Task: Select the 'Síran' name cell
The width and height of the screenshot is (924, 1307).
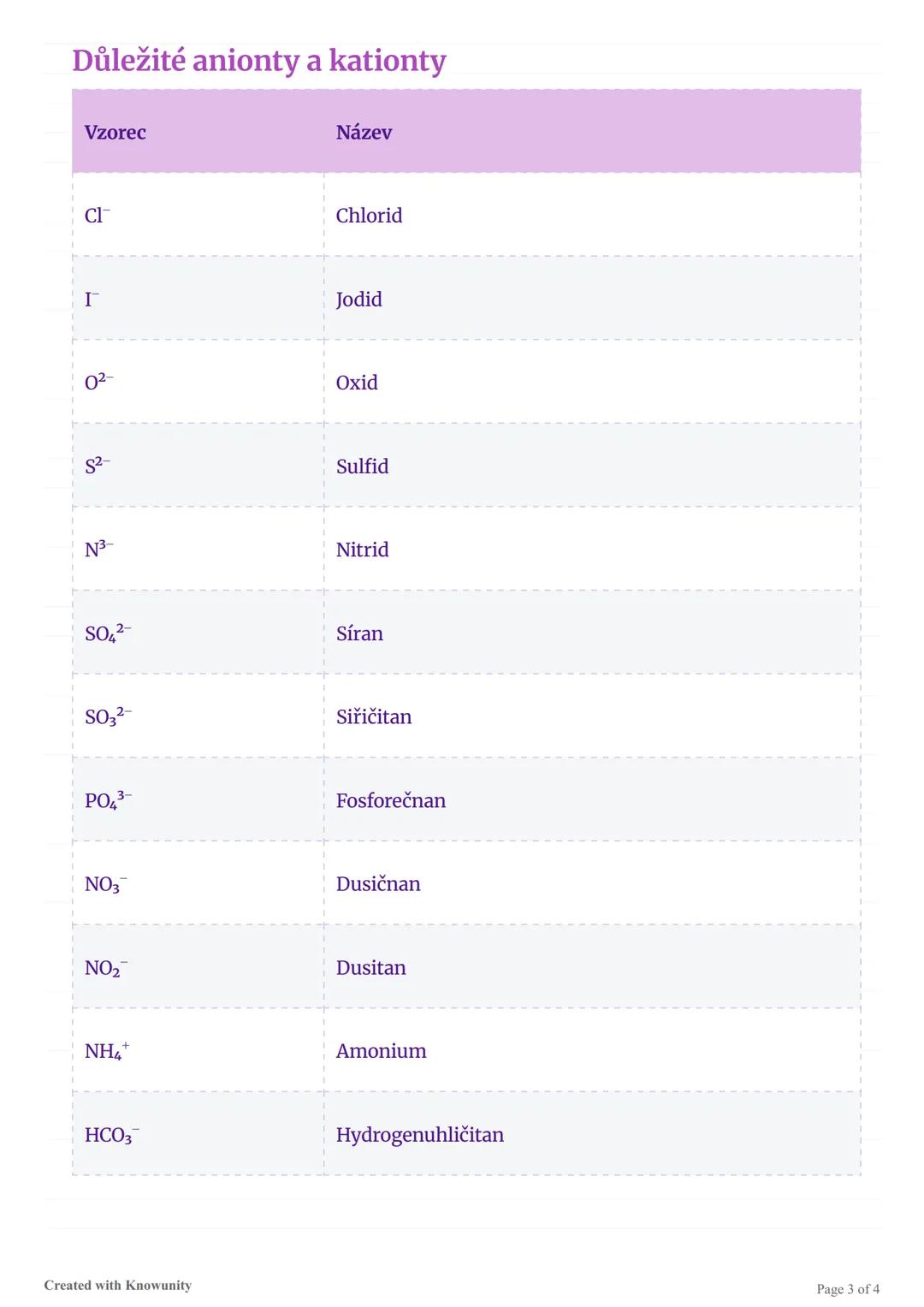Action: [x=359, y=633]
